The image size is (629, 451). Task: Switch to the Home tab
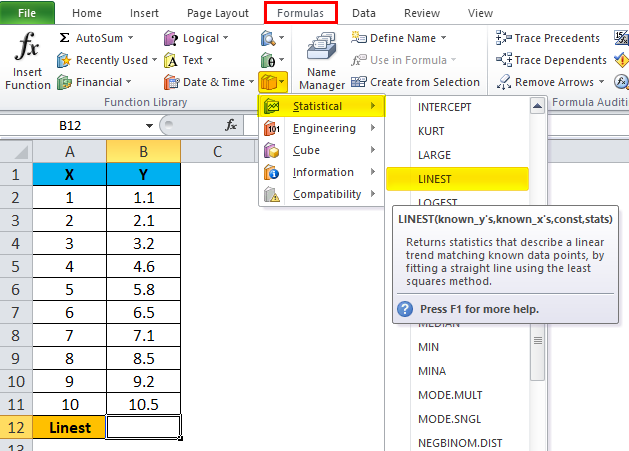pyautogui.click(x=87, y=13)
